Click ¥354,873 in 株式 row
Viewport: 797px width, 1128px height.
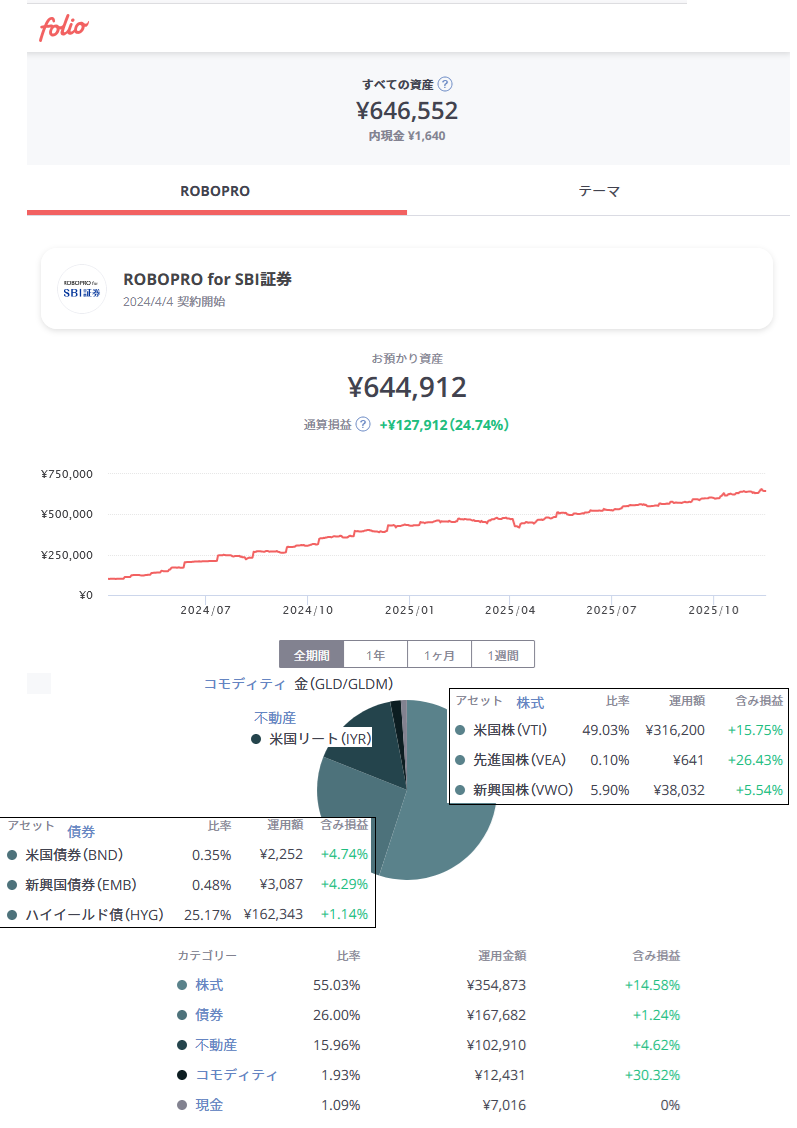496,985
